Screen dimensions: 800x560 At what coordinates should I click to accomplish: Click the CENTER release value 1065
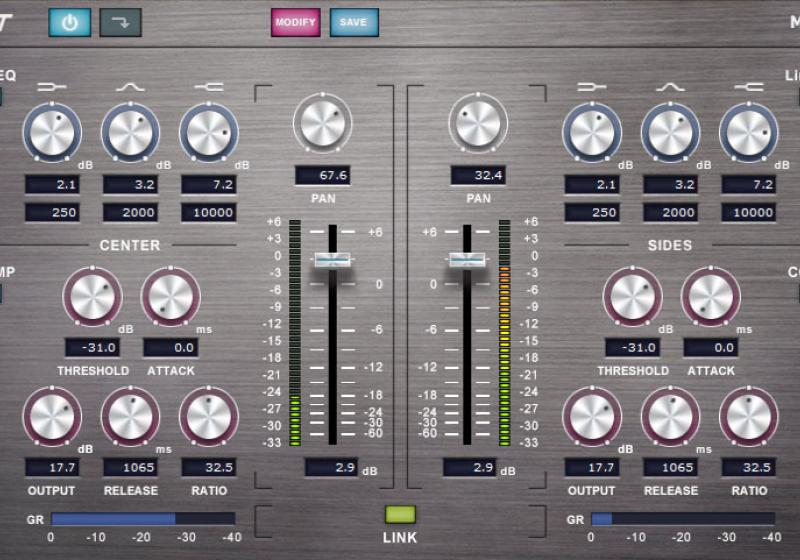coord(130,467)
